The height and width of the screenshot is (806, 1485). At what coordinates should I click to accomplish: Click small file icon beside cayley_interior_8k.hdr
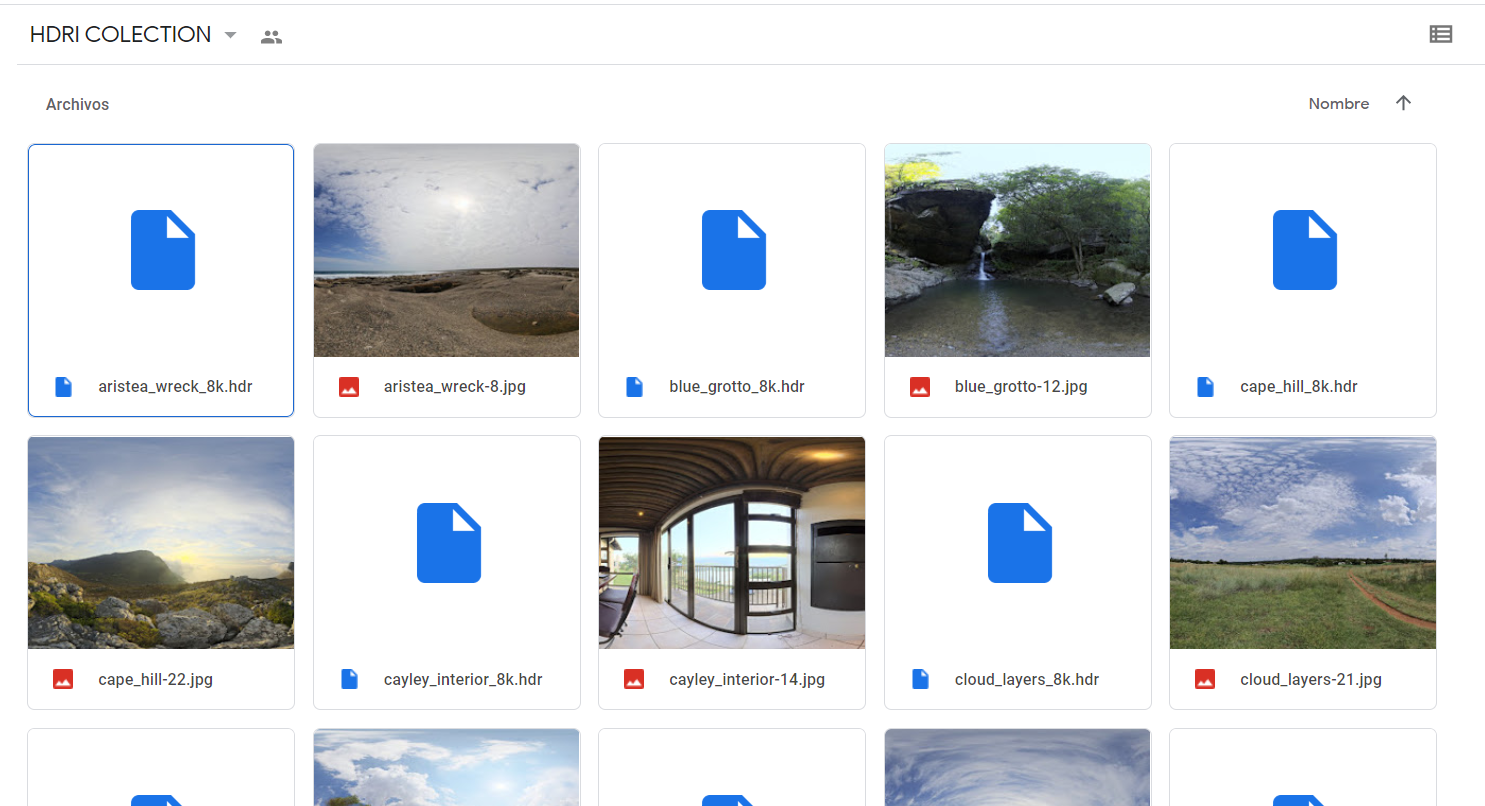[x=349, y=680]
